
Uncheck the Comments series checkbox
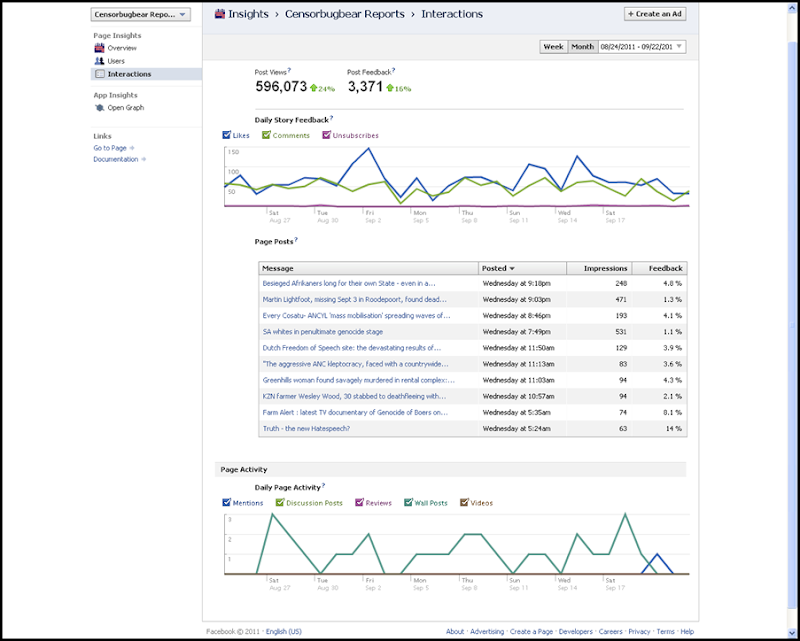tap(266, 135)
